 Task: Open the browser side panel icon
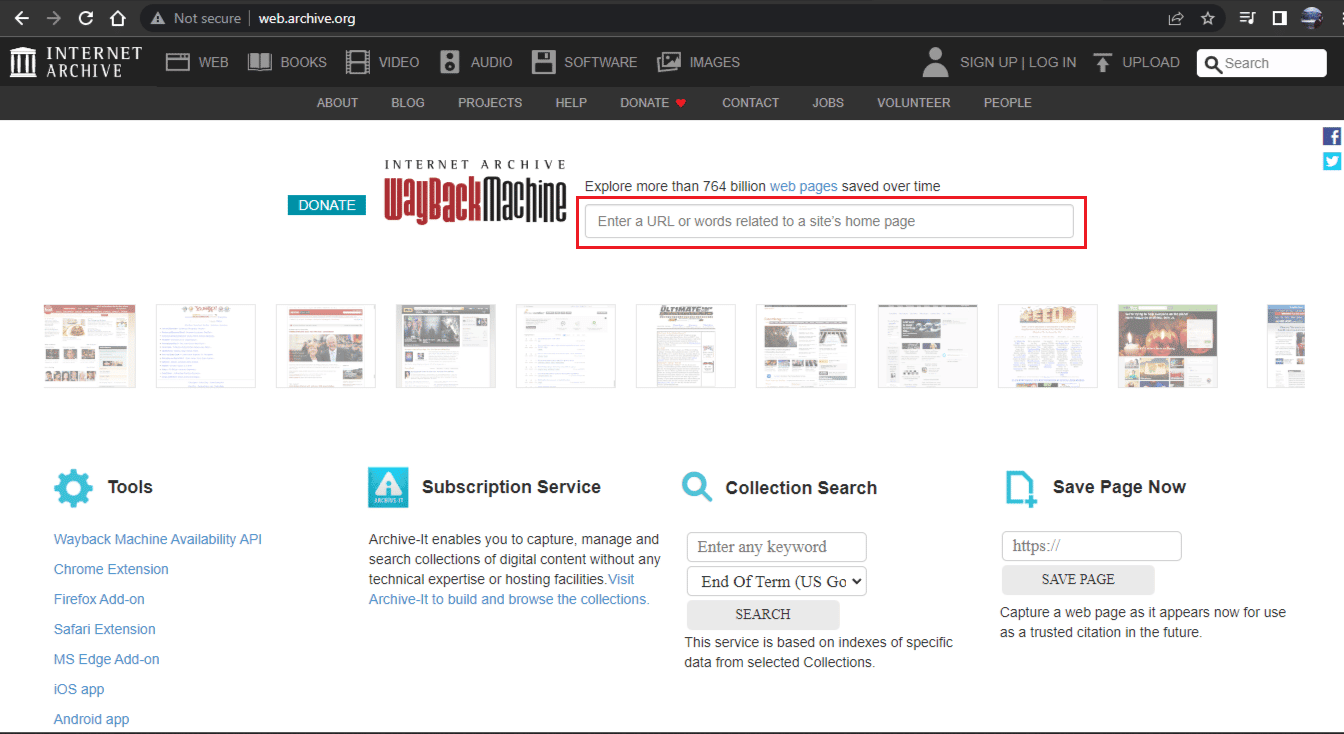click(1279, 18)
